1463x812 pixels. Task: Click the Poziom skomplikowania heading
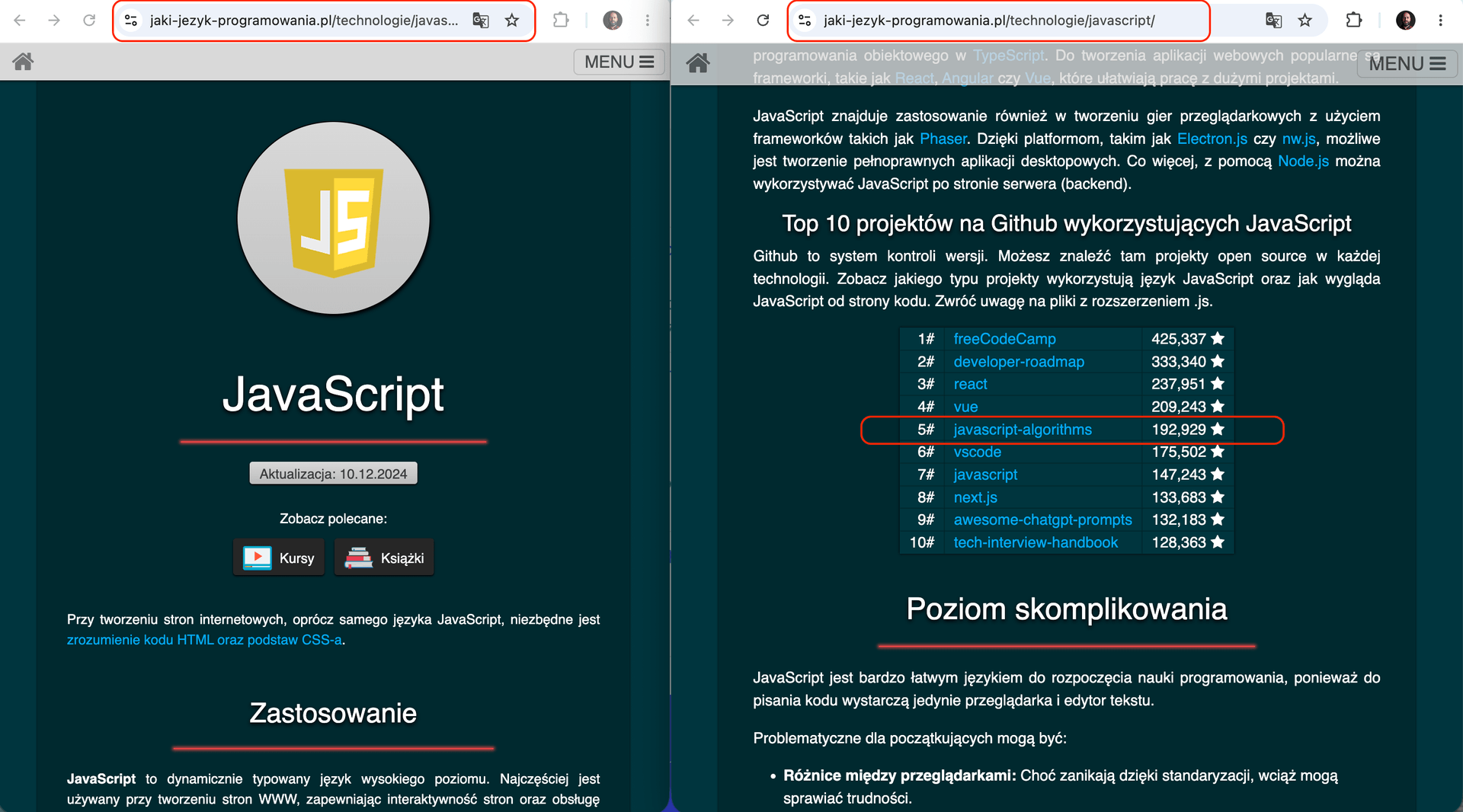pyautogui.click(x=1067, y=609)
